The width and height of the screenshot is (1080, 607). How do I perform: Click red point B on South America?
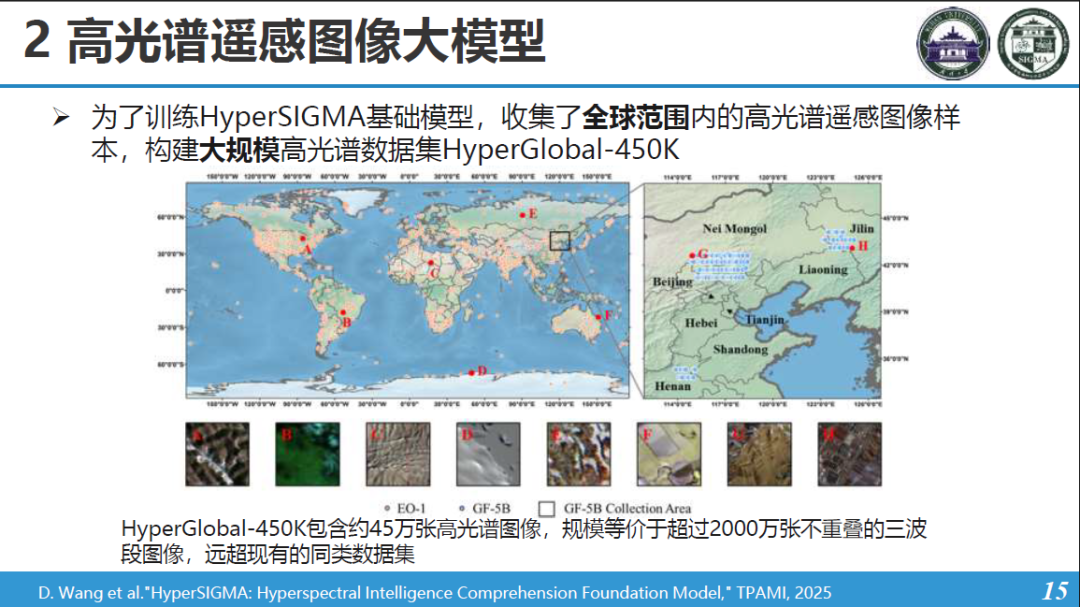[343, 313]
